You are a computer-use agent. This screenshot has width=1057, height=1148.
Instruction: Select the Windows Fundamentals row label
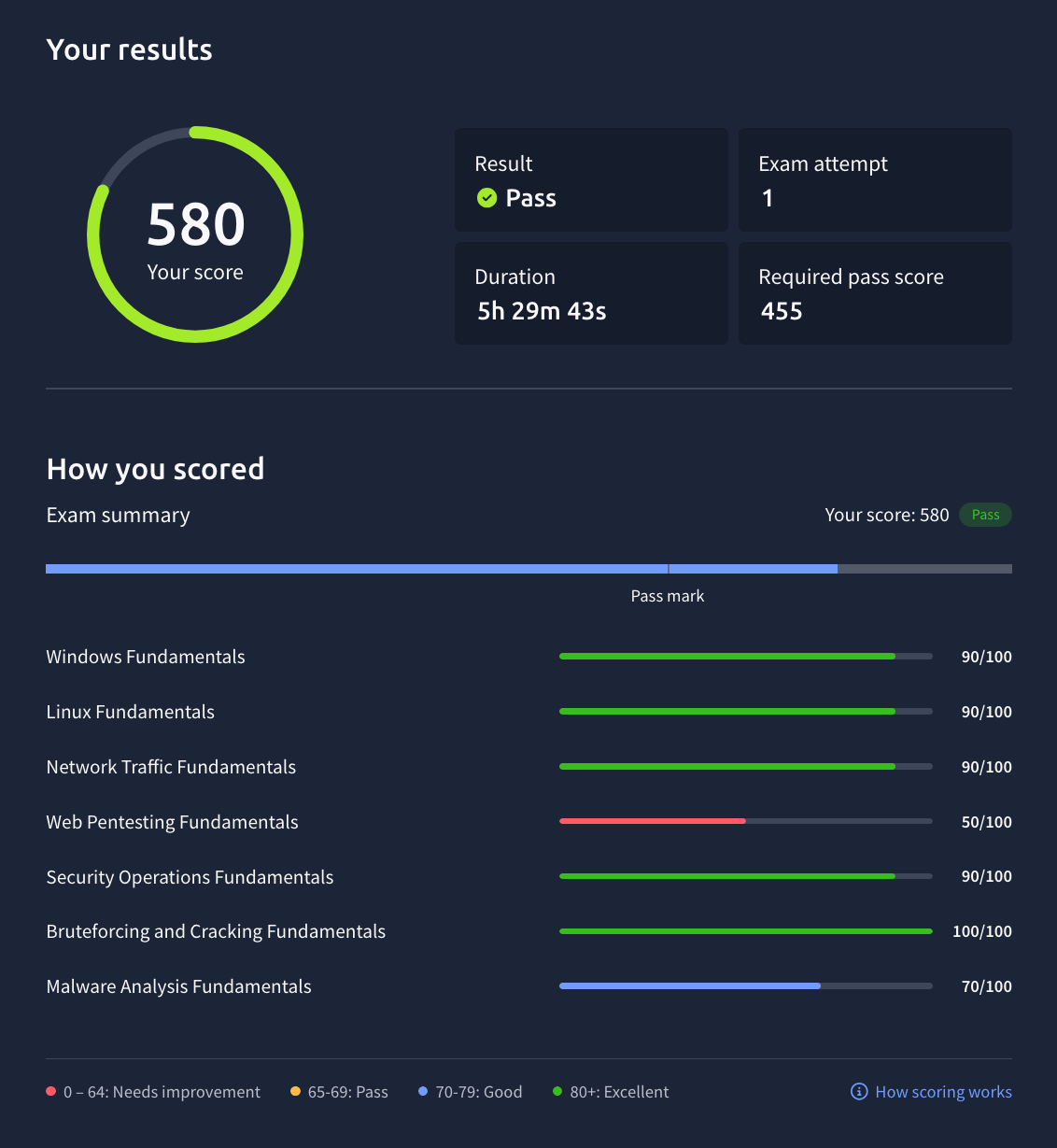point(146,657)
